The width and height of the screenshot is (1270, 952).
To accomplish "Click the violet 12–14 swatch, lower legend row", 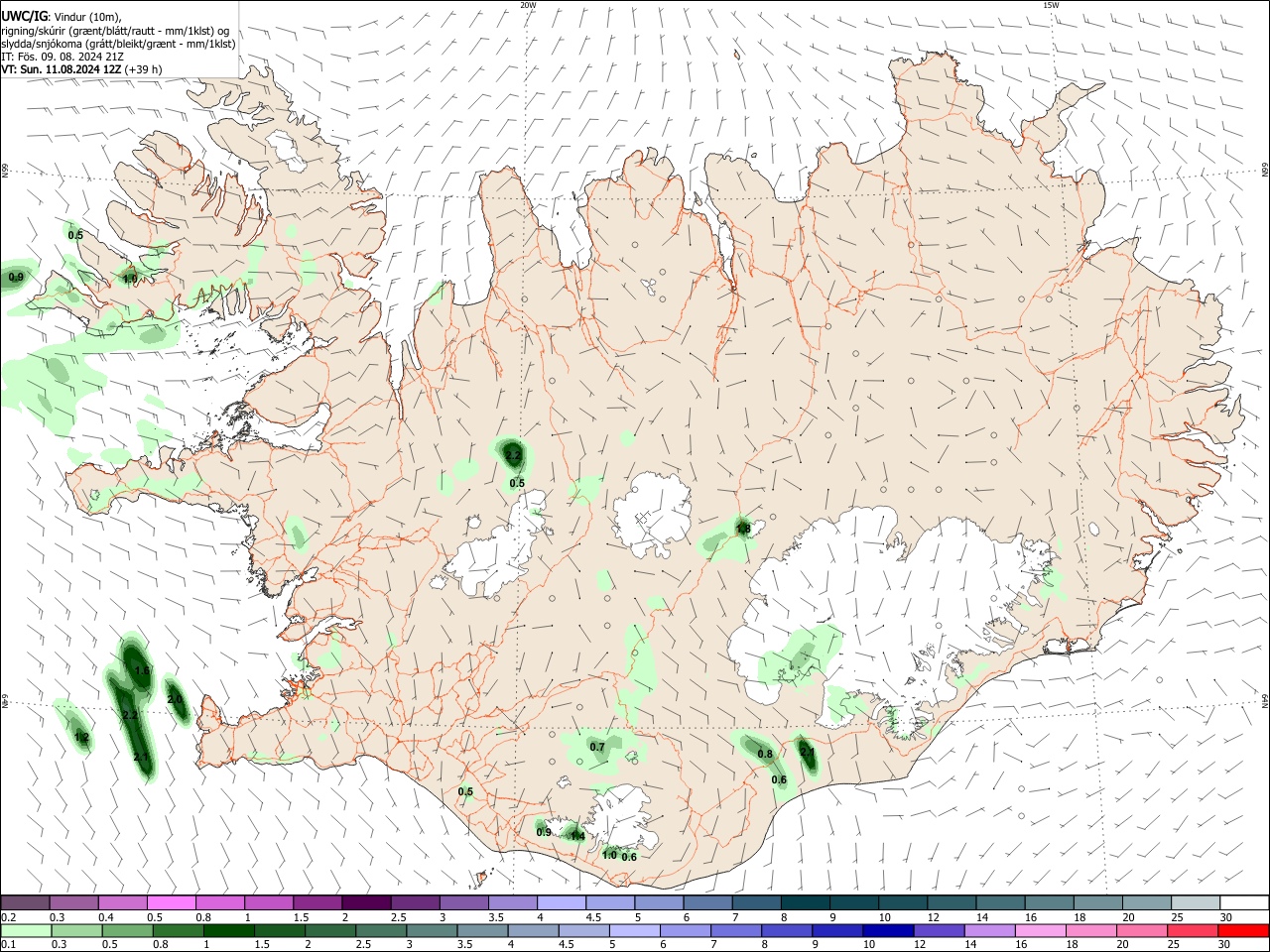I will [939, 931].
